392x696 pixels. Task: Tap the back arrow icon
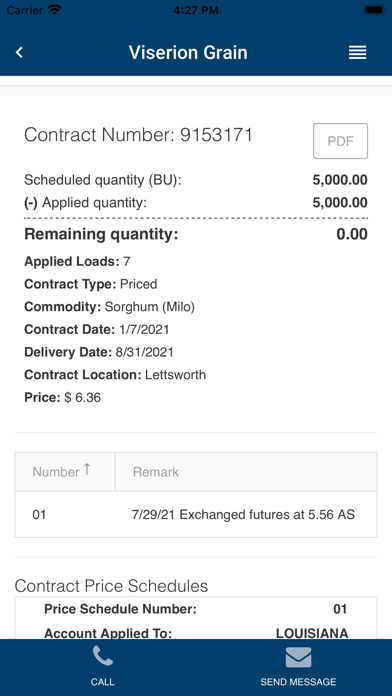[x=19, y=52]
